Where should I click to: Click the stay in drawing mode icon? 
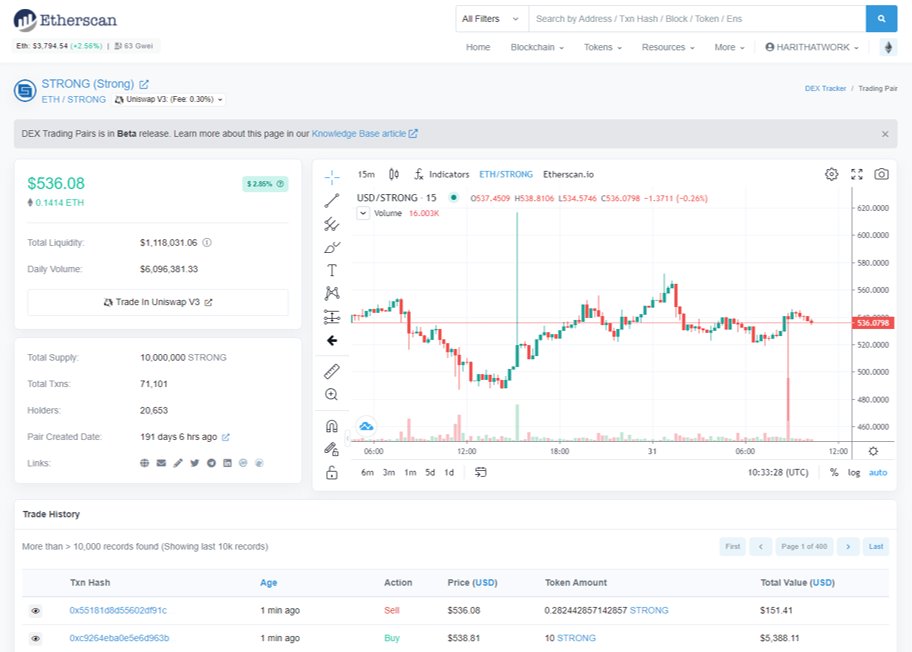coord(332,449)
